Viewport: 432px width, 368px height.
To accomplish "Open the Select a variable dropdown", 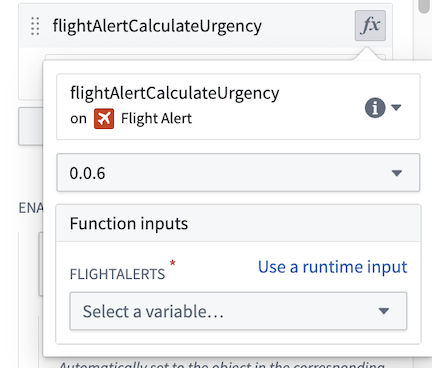I will click(x=238, y=311).
